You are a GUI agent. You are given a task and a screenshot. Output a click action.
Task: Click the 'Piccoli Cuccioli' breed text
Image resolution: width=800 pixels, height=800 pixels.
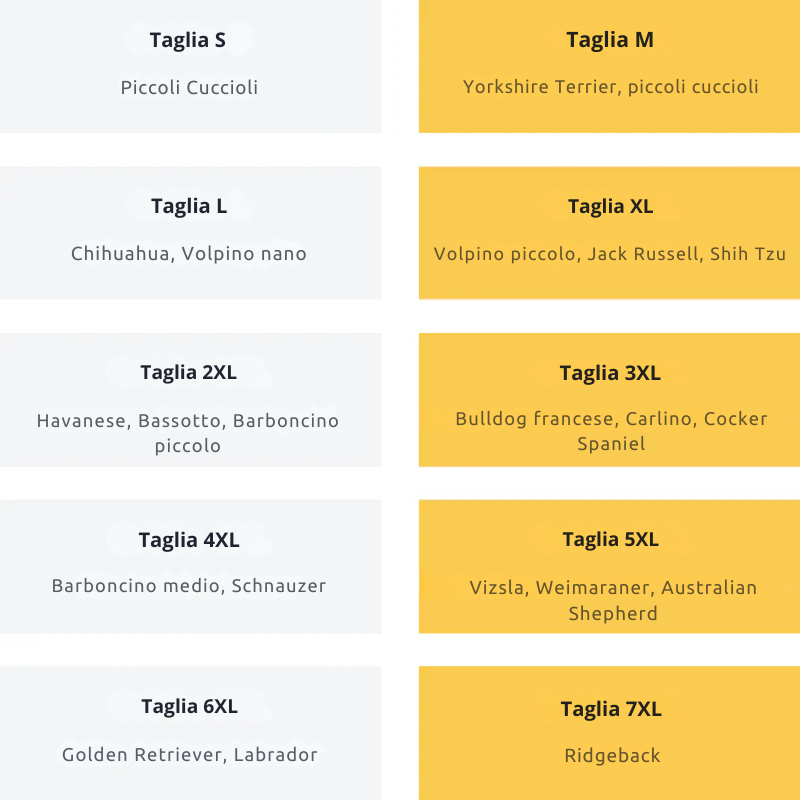click(x=189, y=87)
